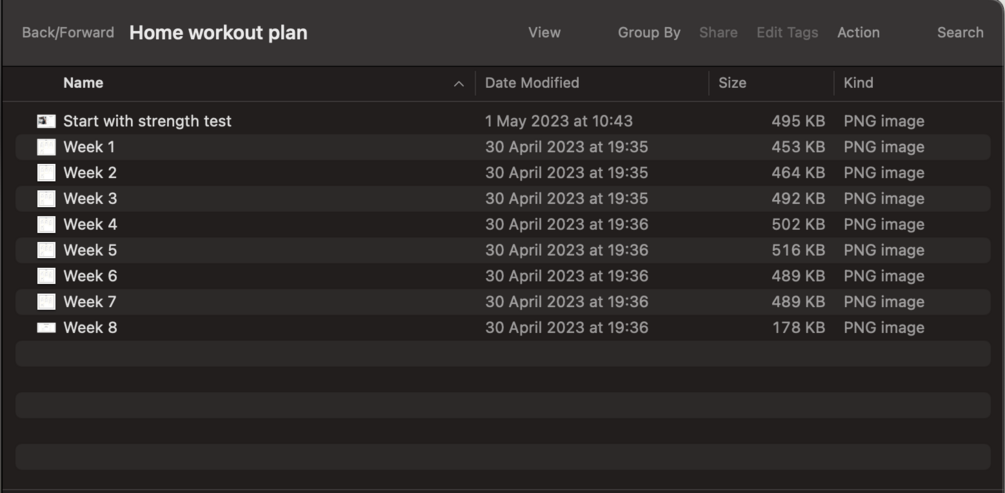The height and width of the screenshot is (493, 1005).
Task: Open the Group By dropdown
Action: tap(649, 33)
